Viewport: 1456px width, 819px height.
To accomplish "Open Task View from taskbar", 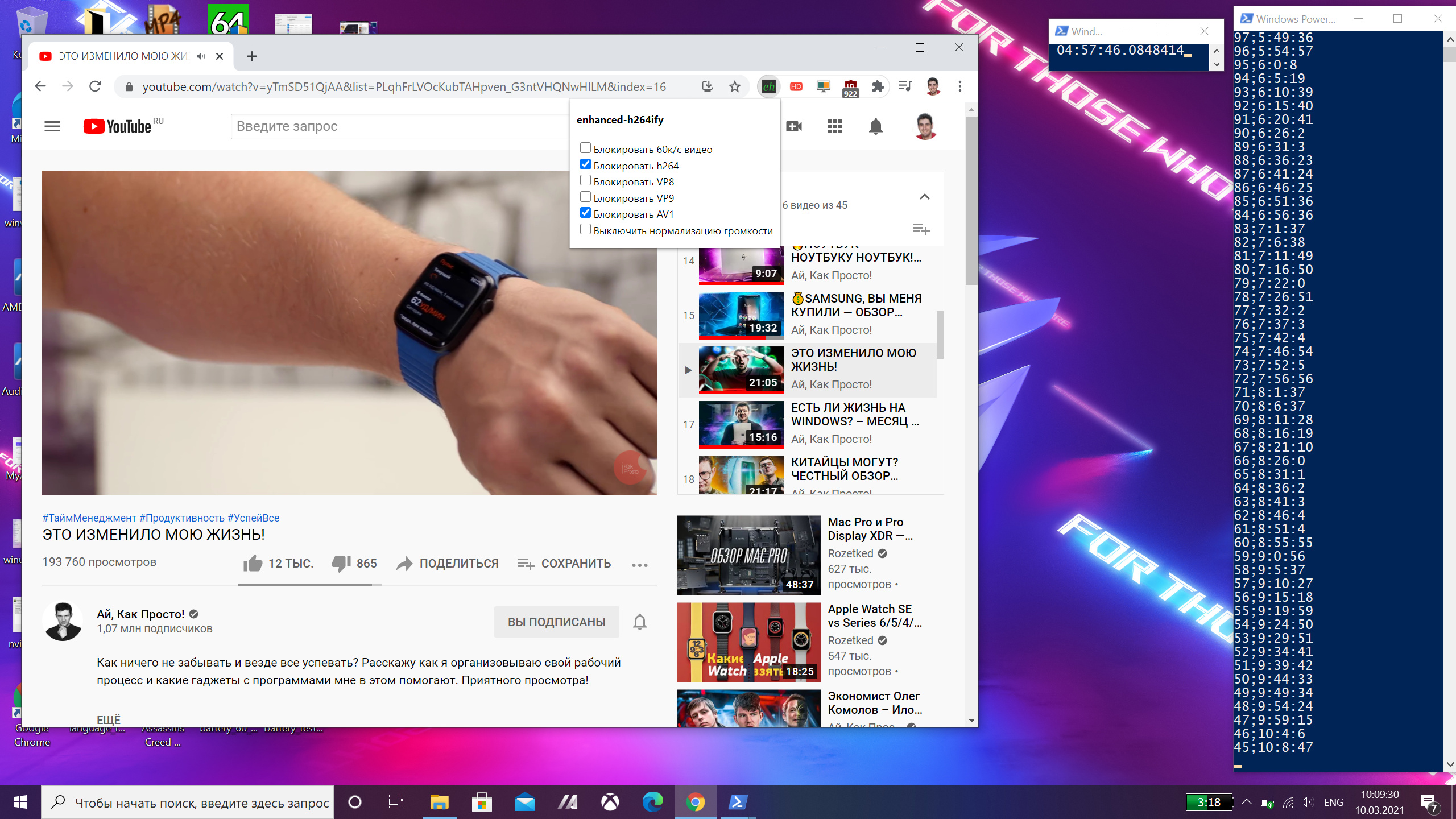I will point(396,803).
